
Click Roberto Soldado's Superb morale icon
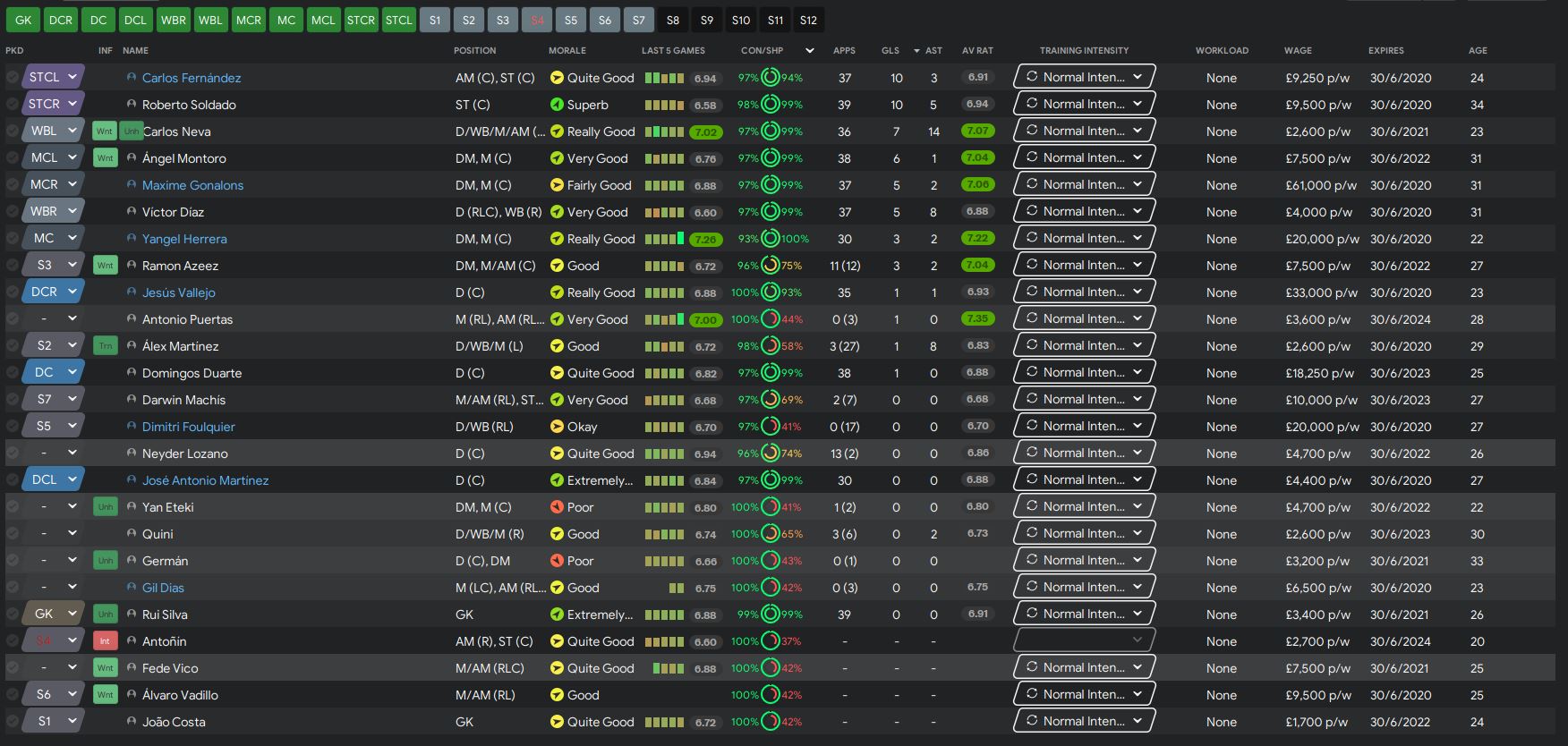tap(557, 105)
